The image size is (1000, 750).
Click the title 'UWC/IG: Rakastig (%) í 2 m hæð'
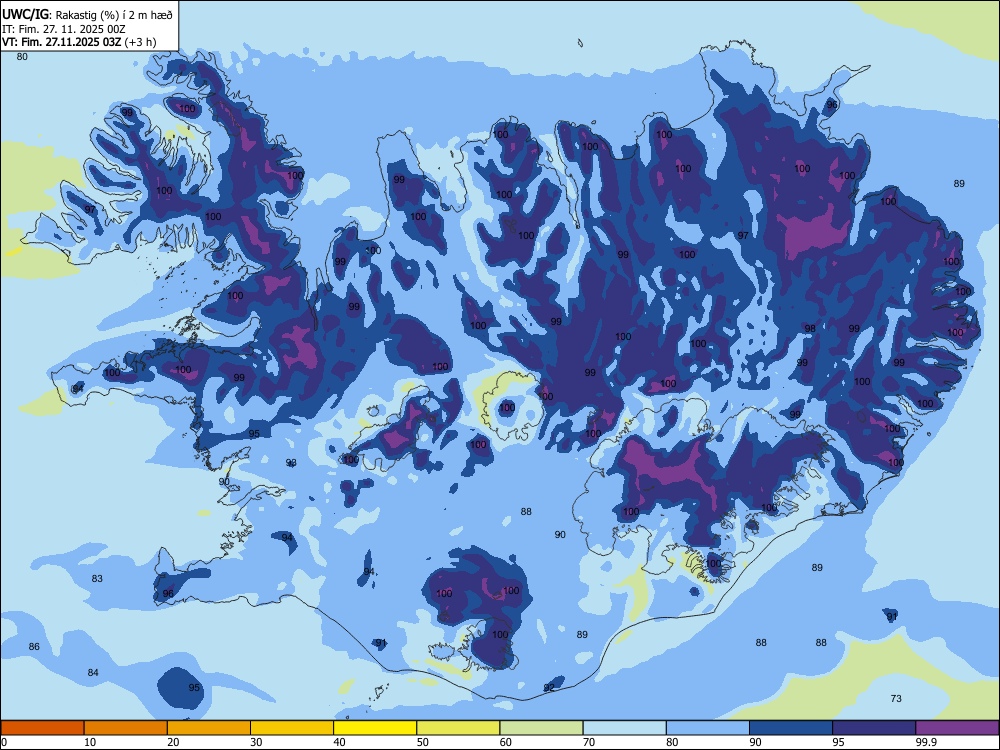pyautogui.click(x=87, y=15)
